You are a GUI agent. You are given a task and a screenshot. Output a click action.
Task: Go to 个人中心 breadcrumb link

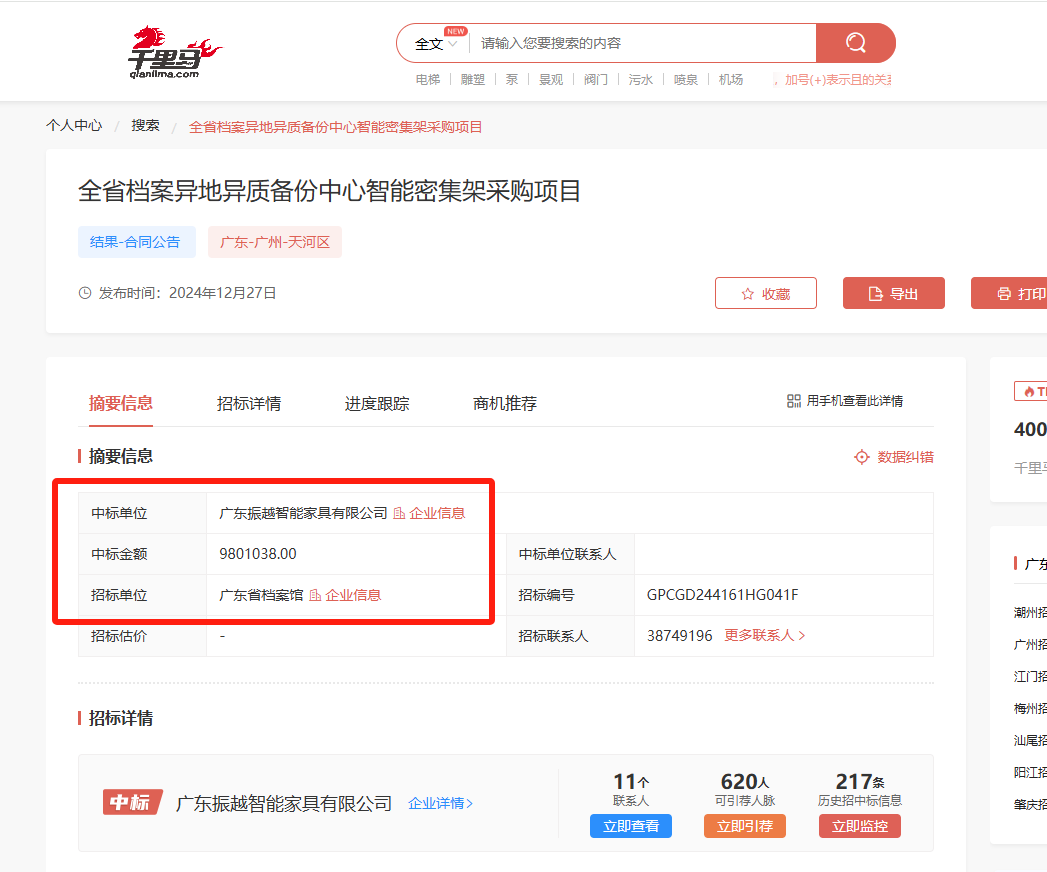[x=74, y=126]
